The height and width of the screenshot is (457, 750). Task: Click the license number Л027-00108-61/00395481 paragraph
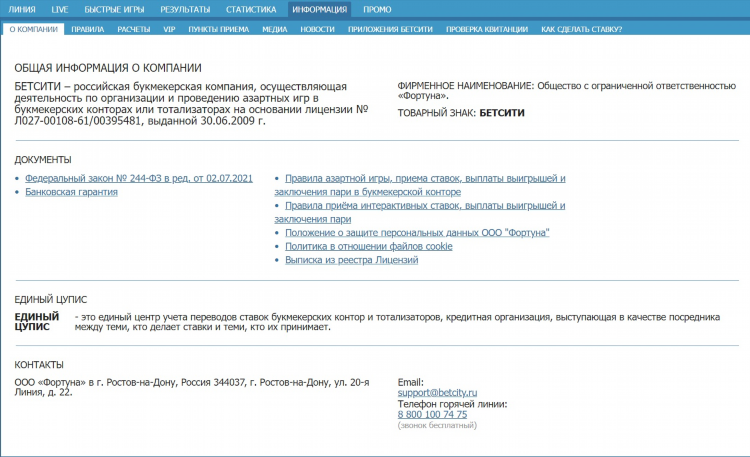pyautogui.click(x=191, y=104)
